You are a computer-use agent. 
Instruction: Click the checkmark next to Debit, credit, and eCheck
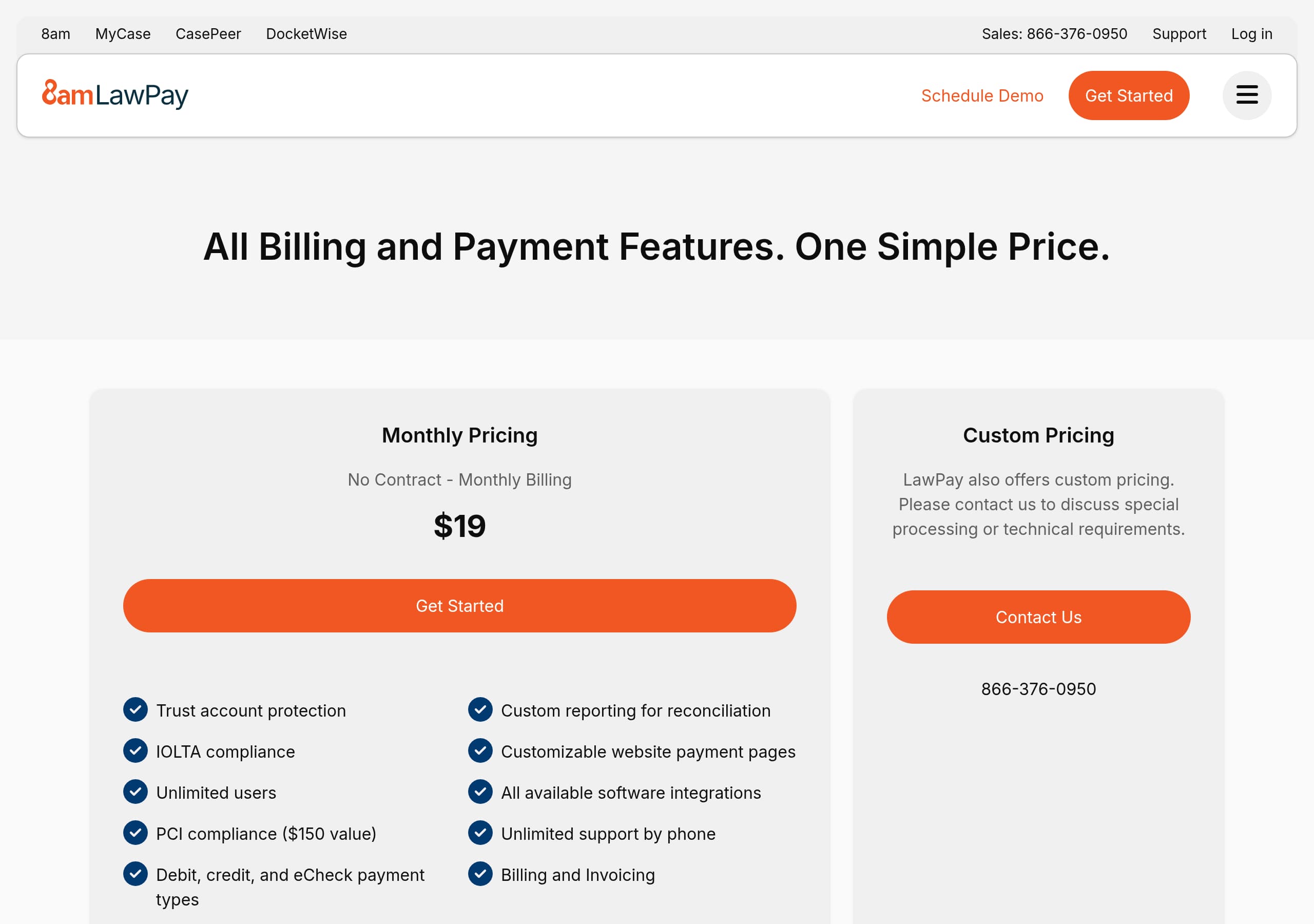(x=135, y=874)
